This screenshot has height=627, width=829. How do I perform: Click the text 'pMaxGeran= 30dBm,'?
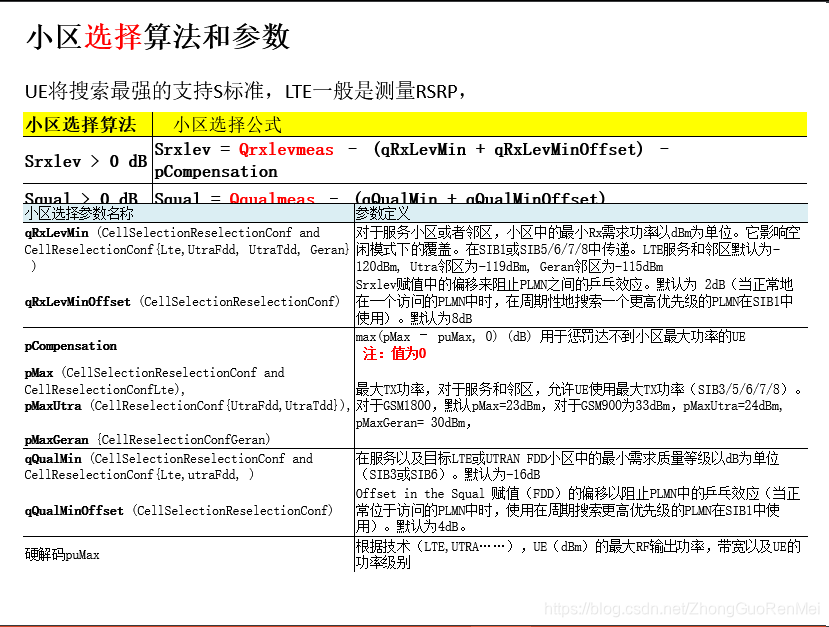[x=413, y=423]
